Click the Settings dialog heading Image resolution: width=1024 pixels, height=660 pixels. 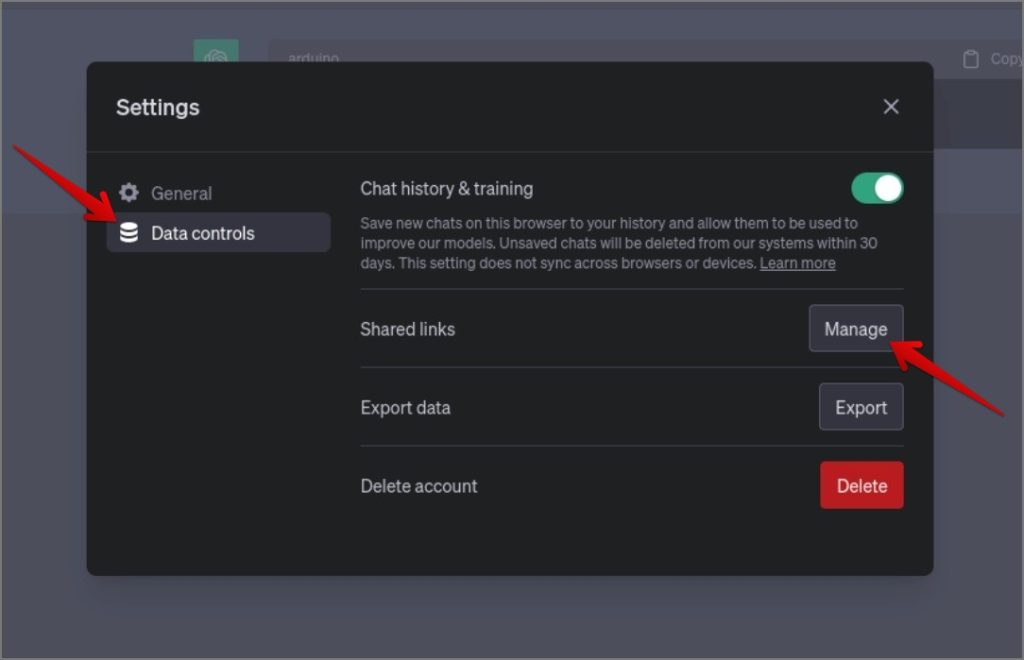[157, 107]
